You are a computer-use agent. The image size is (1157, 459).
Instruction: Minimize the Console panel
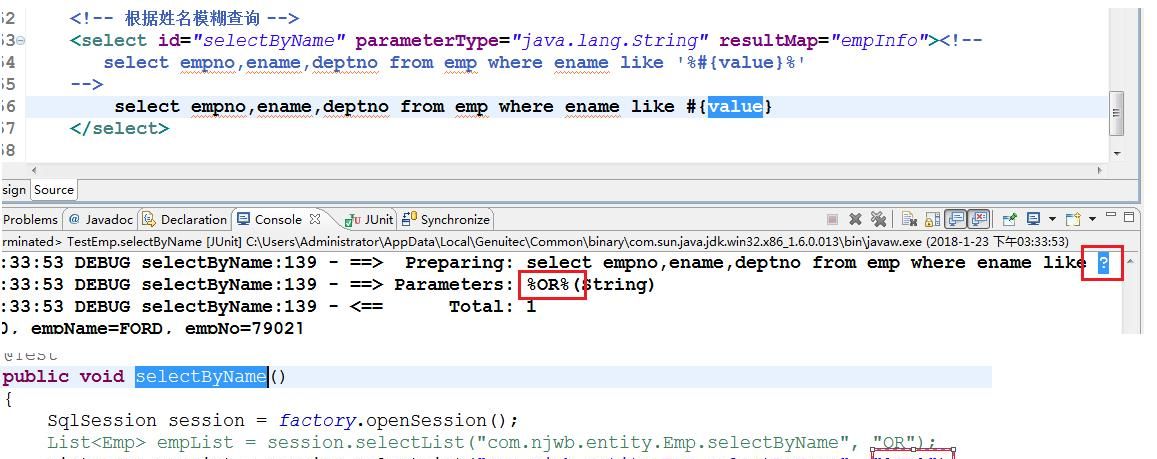[x=1111, y=217]
